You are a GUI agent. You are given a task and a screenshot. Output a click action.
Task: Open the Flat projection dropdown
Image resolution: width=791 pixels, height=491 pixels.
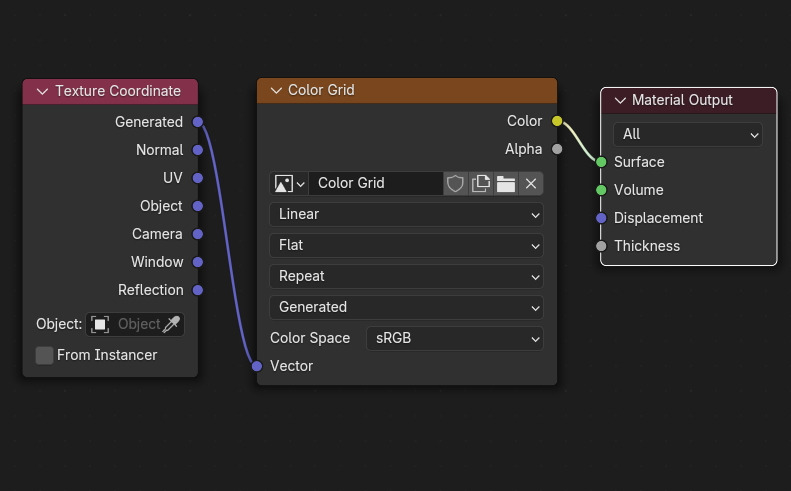(406, 245)
